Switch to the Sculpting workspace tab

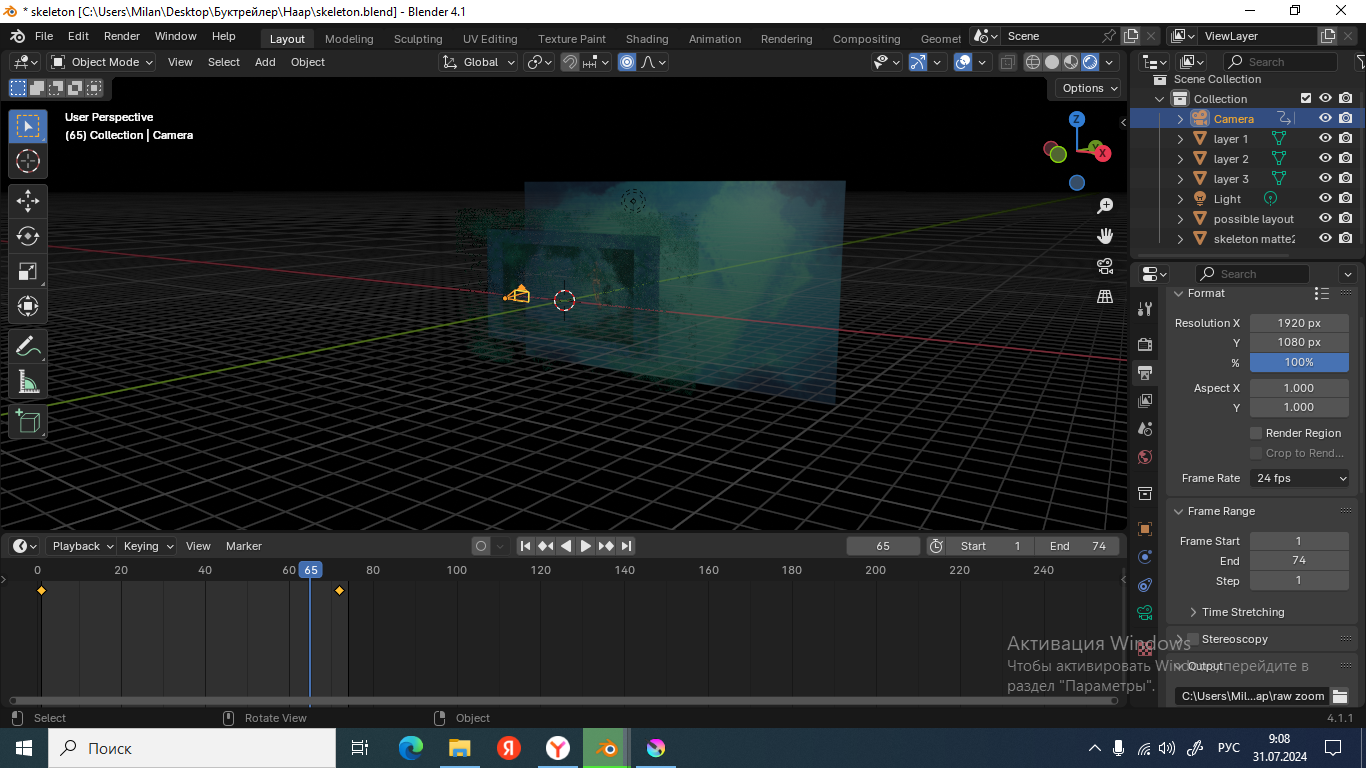[418, 39]
